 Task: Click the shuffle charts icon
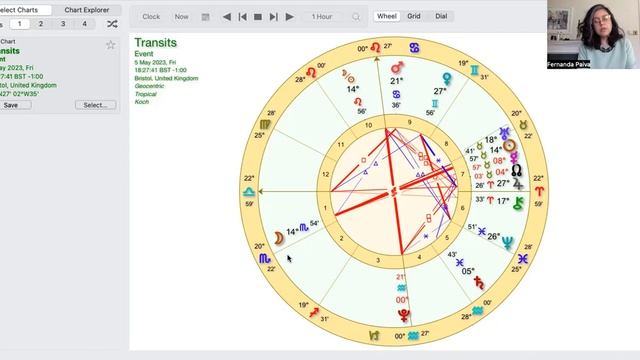(112, 24)
